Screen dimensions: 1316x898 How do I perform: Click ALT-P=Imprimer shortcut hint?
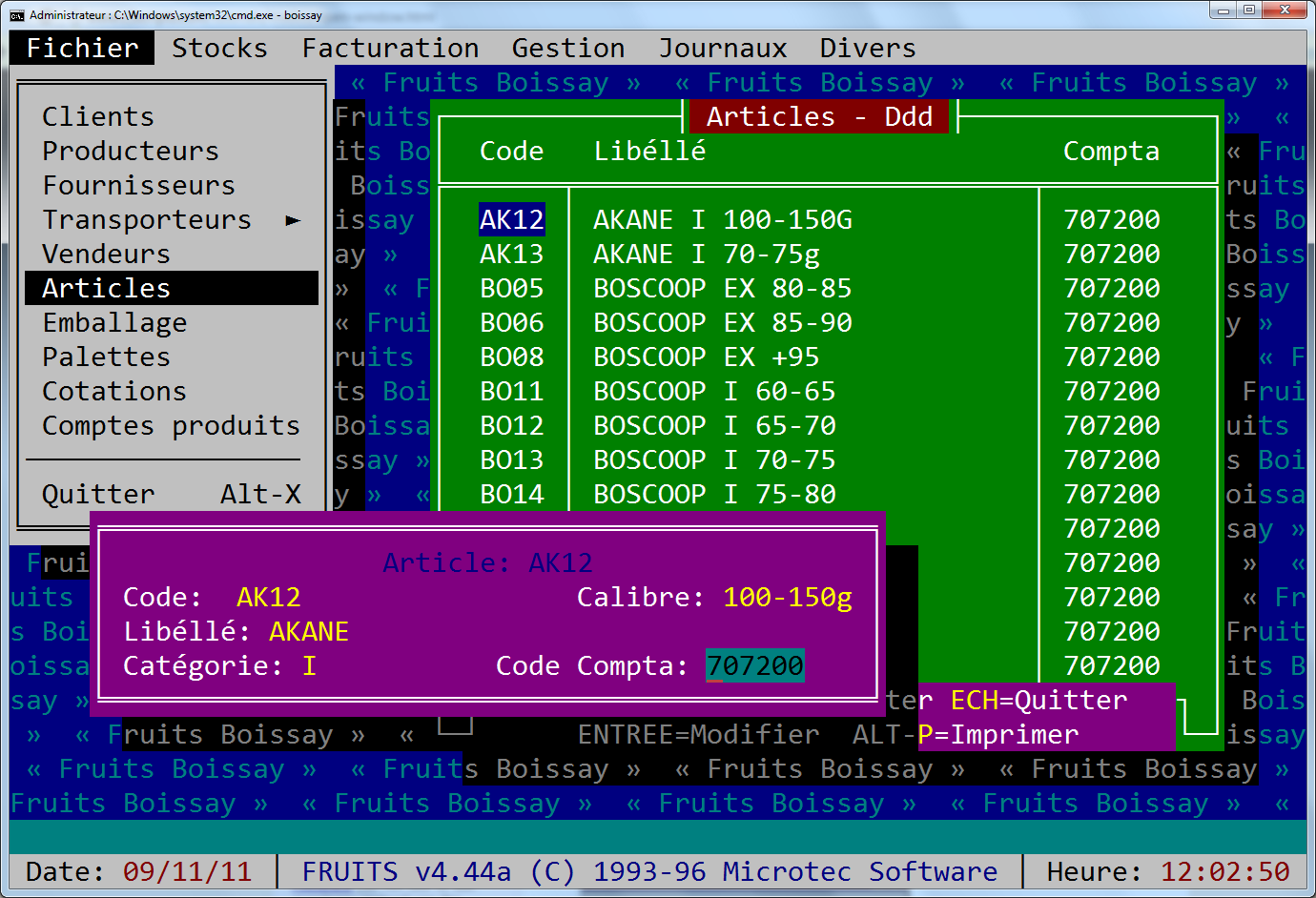pos(966,734)
